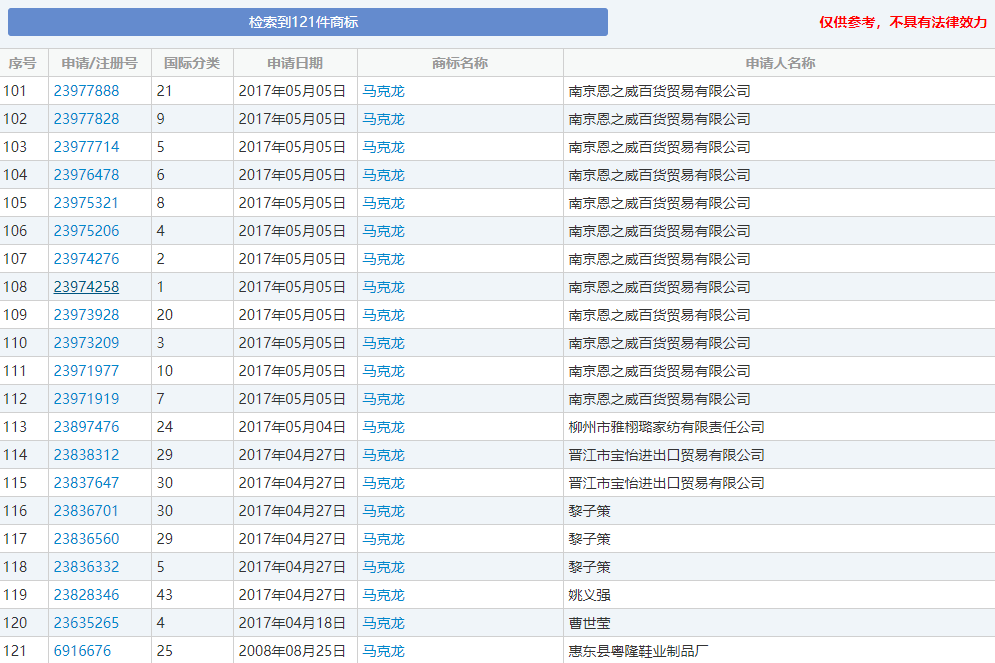Click applicant 柳州市雅栩璐家纺有限责任公司
Image resolution: width=995 pixels, height=663 pixels.
(x=666, y=426)
